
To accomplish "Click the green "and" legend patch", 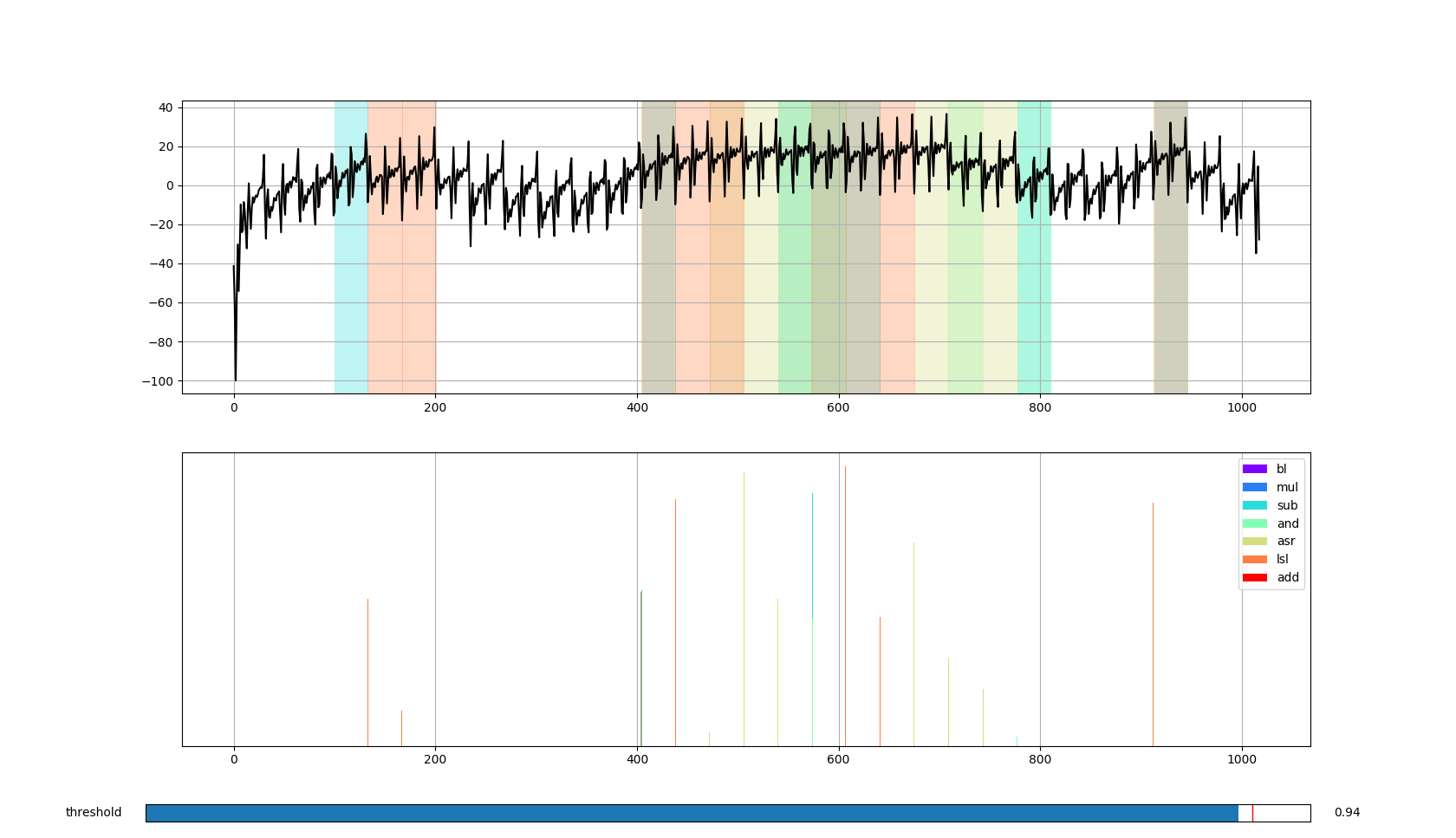I will pos(1256,523).
